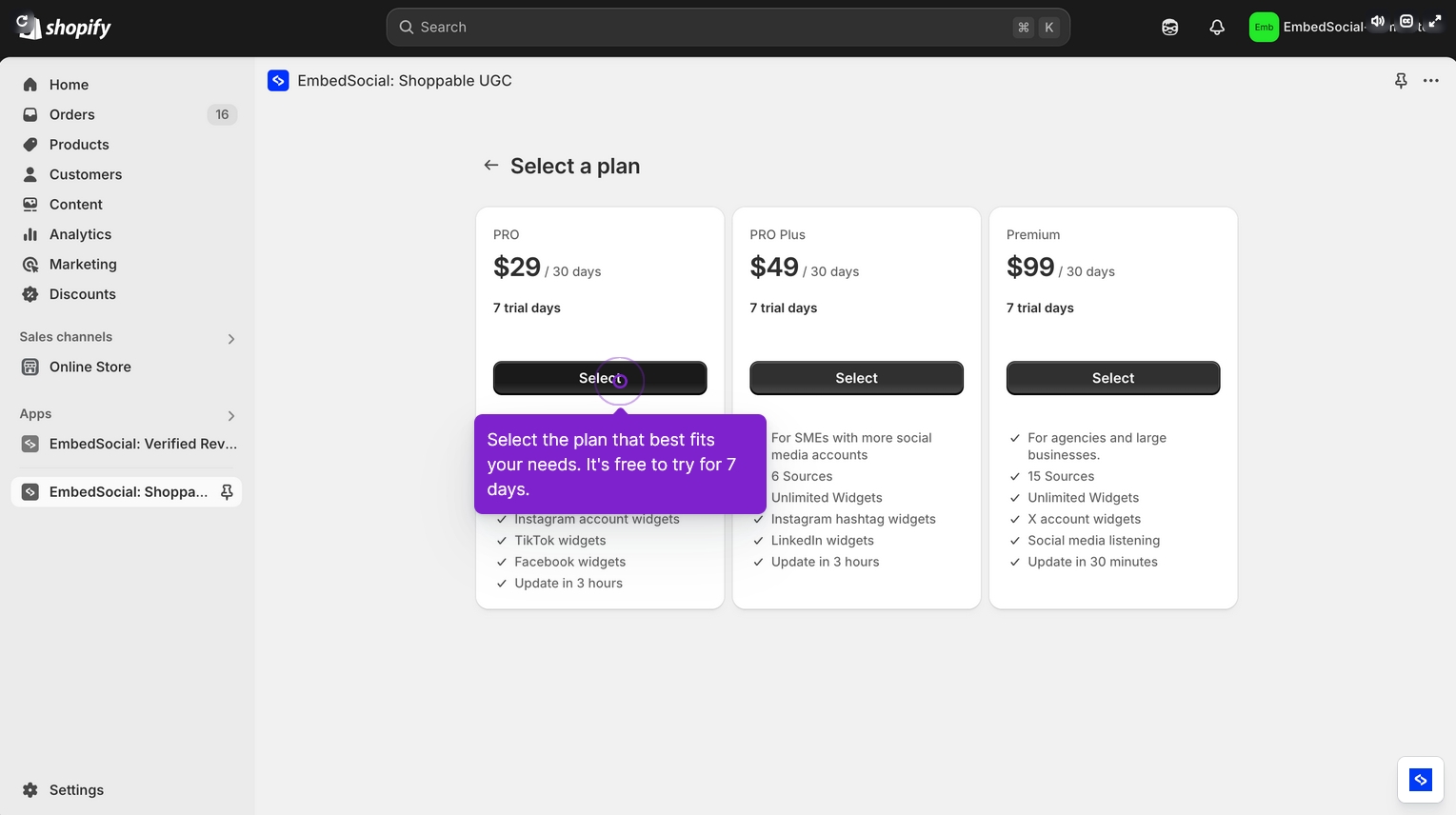Pin the Shoppable UGC app page
This screenshot has height=815, width=1456.
(1400, 80)
